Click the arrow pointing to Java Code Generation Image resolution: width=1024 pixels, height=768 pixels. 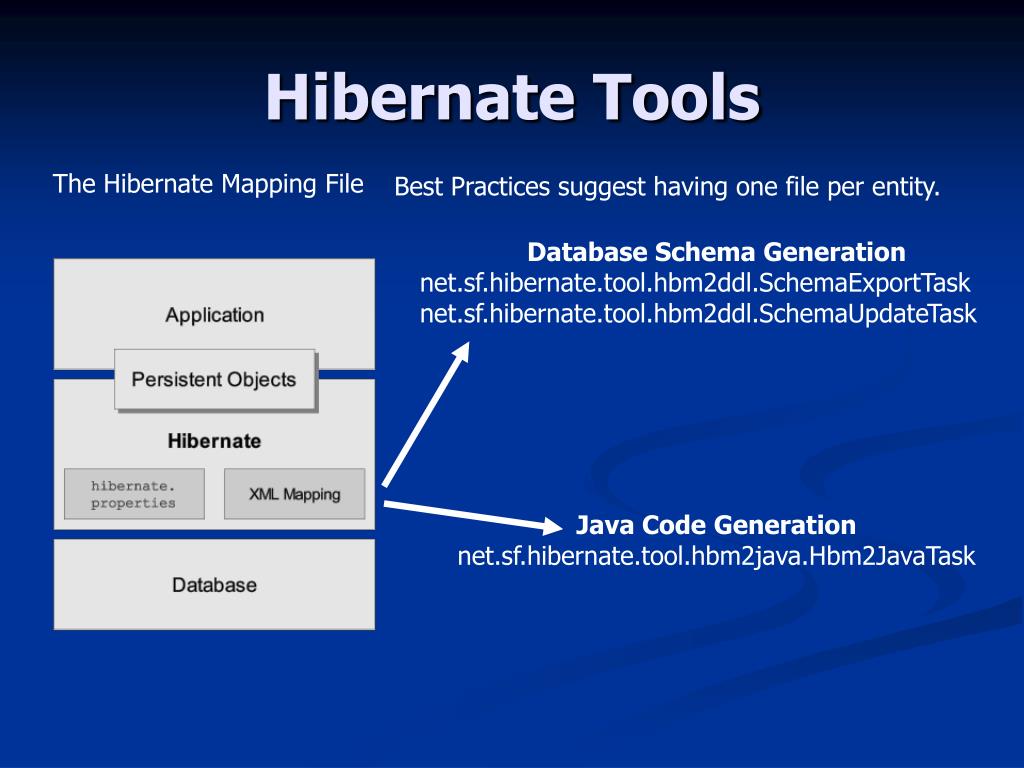tap(470, 514)
